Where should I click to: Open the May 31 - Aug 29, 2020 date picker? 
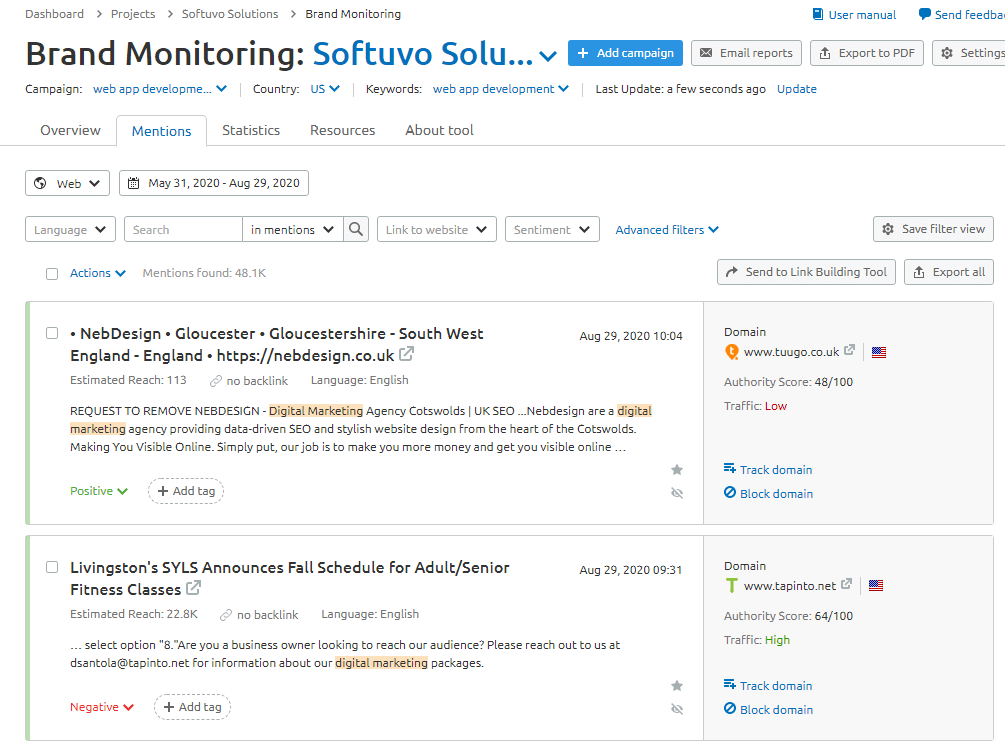pyautogui.click(x=213, y=183)
